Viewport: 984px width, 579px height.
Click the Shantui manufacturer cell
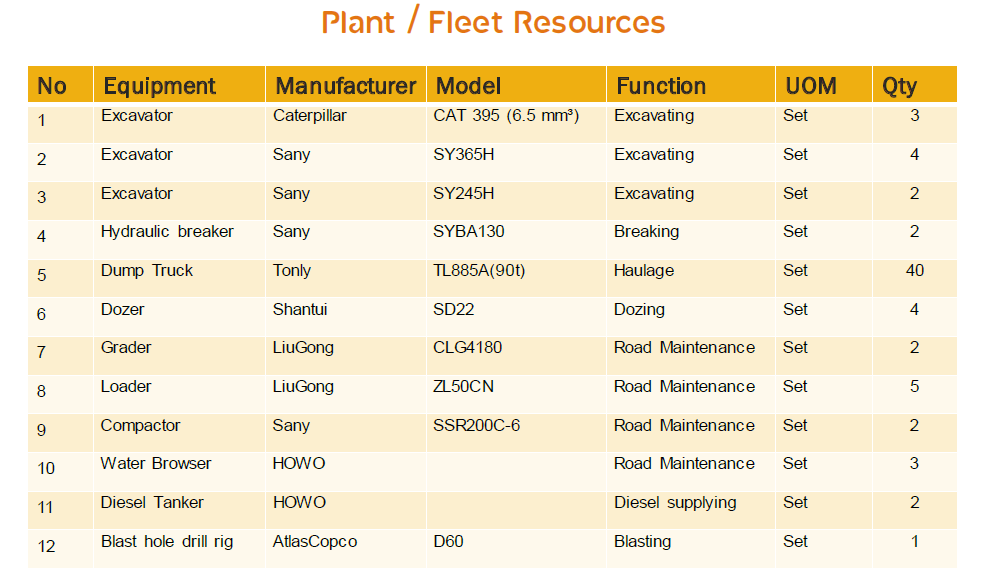pos(346,317)
